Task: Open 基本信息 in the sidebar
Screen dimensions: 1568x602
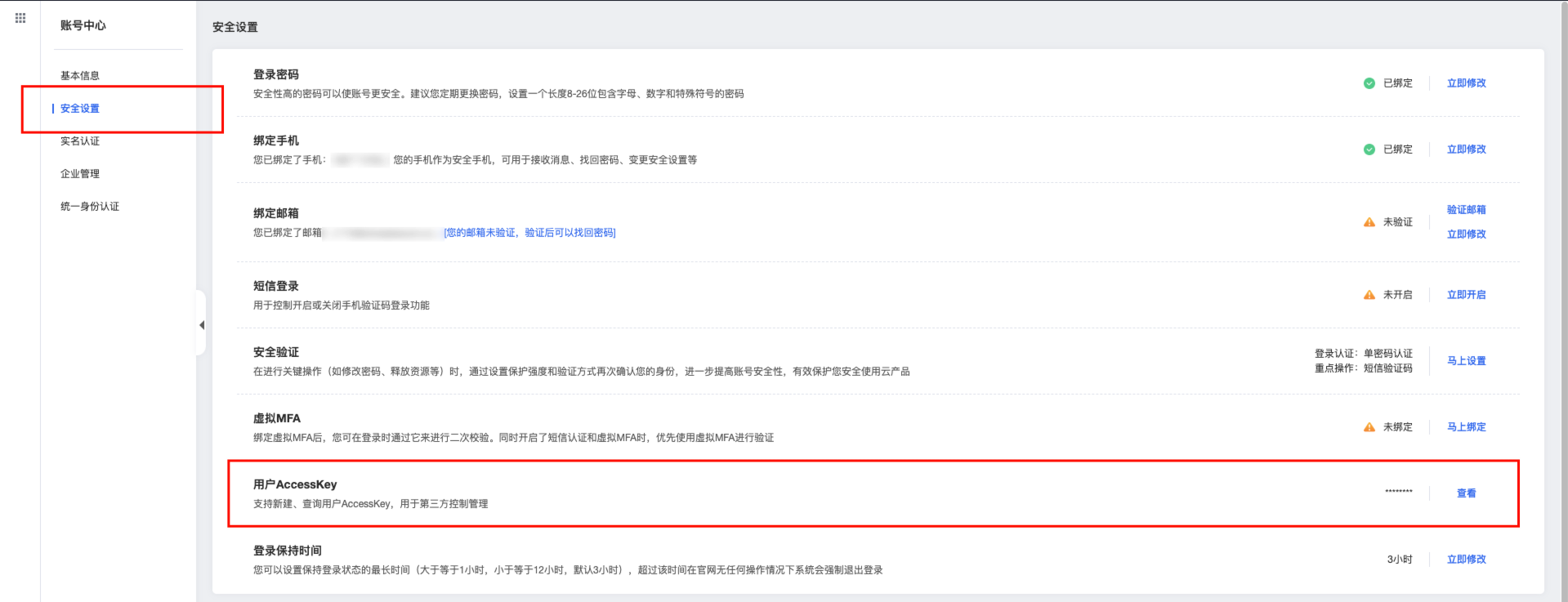Action: 80,76
